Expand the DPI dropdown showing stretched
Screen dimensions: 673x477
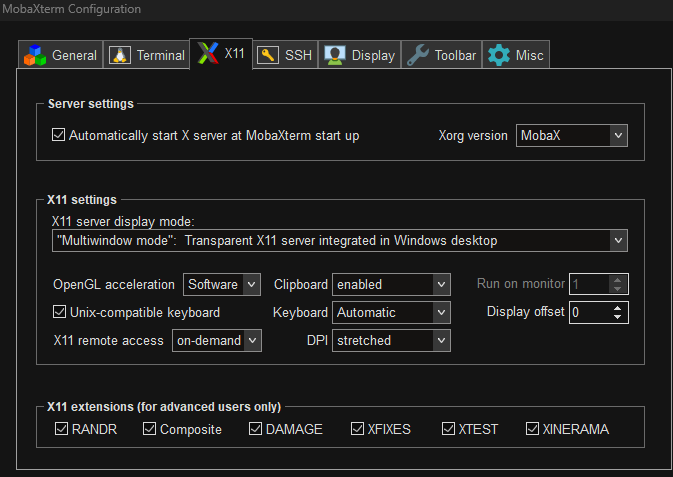coord(392,341)
